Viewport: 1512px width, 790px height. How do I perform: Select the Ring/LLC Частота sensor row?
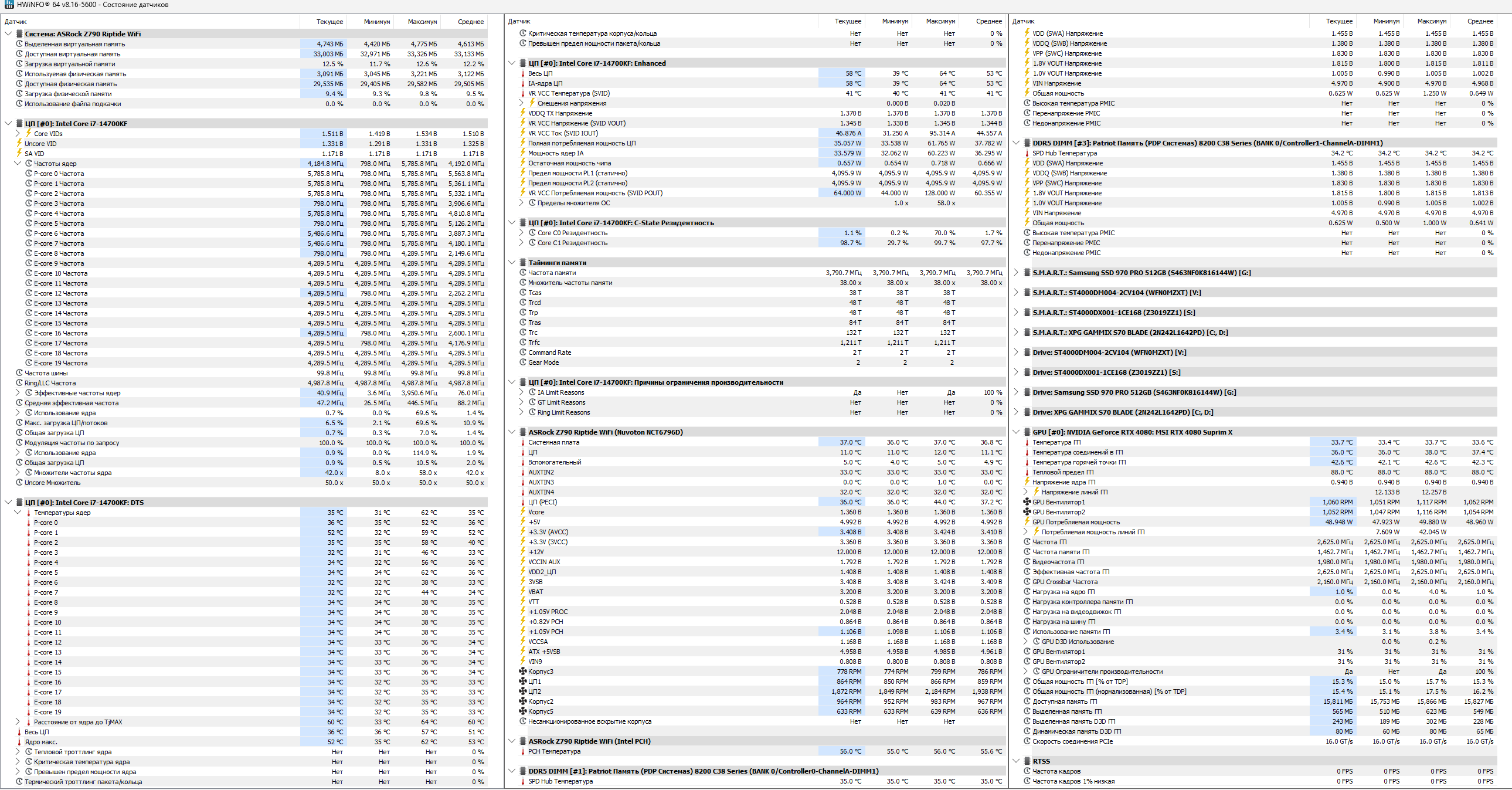(x=50, y=383)
